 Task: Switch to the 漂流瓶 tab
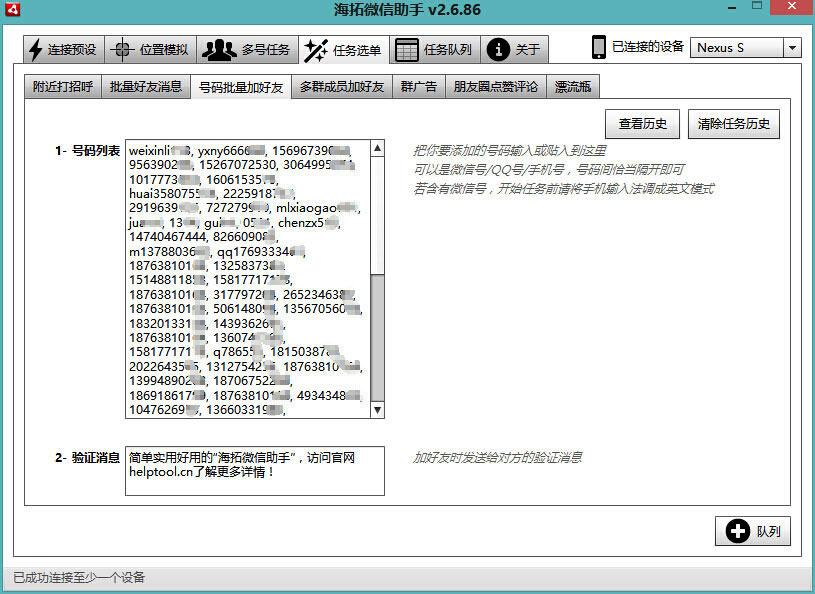pyautogui.click(x=573, y=86)
